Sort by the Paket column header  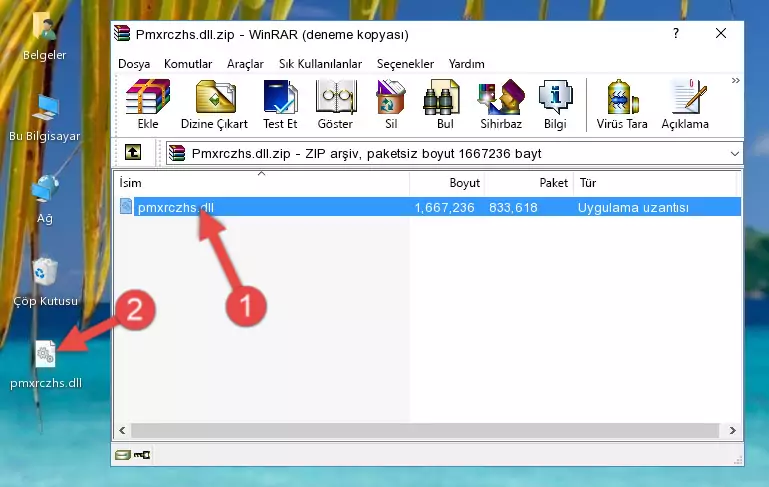[x=529, y=182]
